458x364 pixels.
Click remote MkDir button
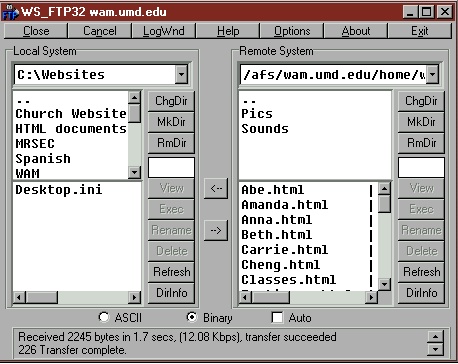click(x=421, y=122)
